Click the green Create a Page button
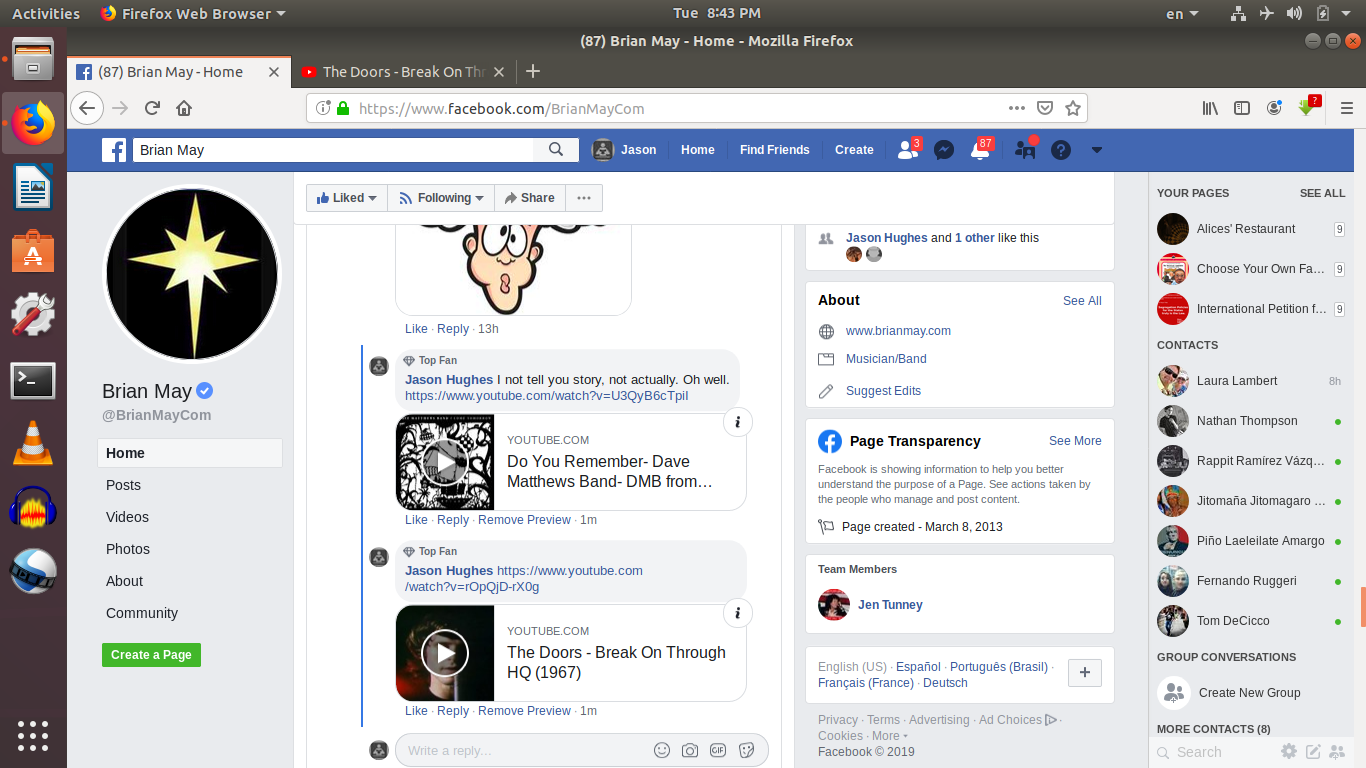This screenshot has height=768, width=1366. click(151, 655)
